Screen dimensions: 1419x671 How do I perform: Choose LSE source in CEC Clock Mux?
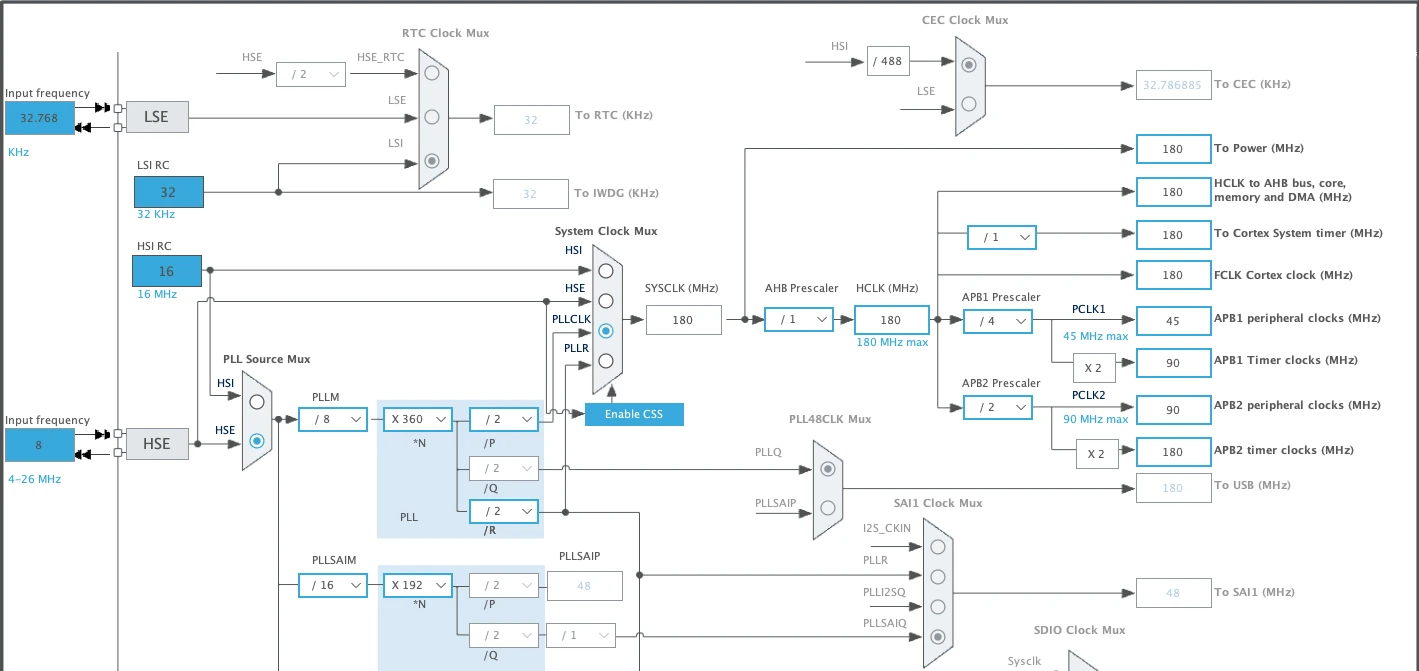(968, 103)
